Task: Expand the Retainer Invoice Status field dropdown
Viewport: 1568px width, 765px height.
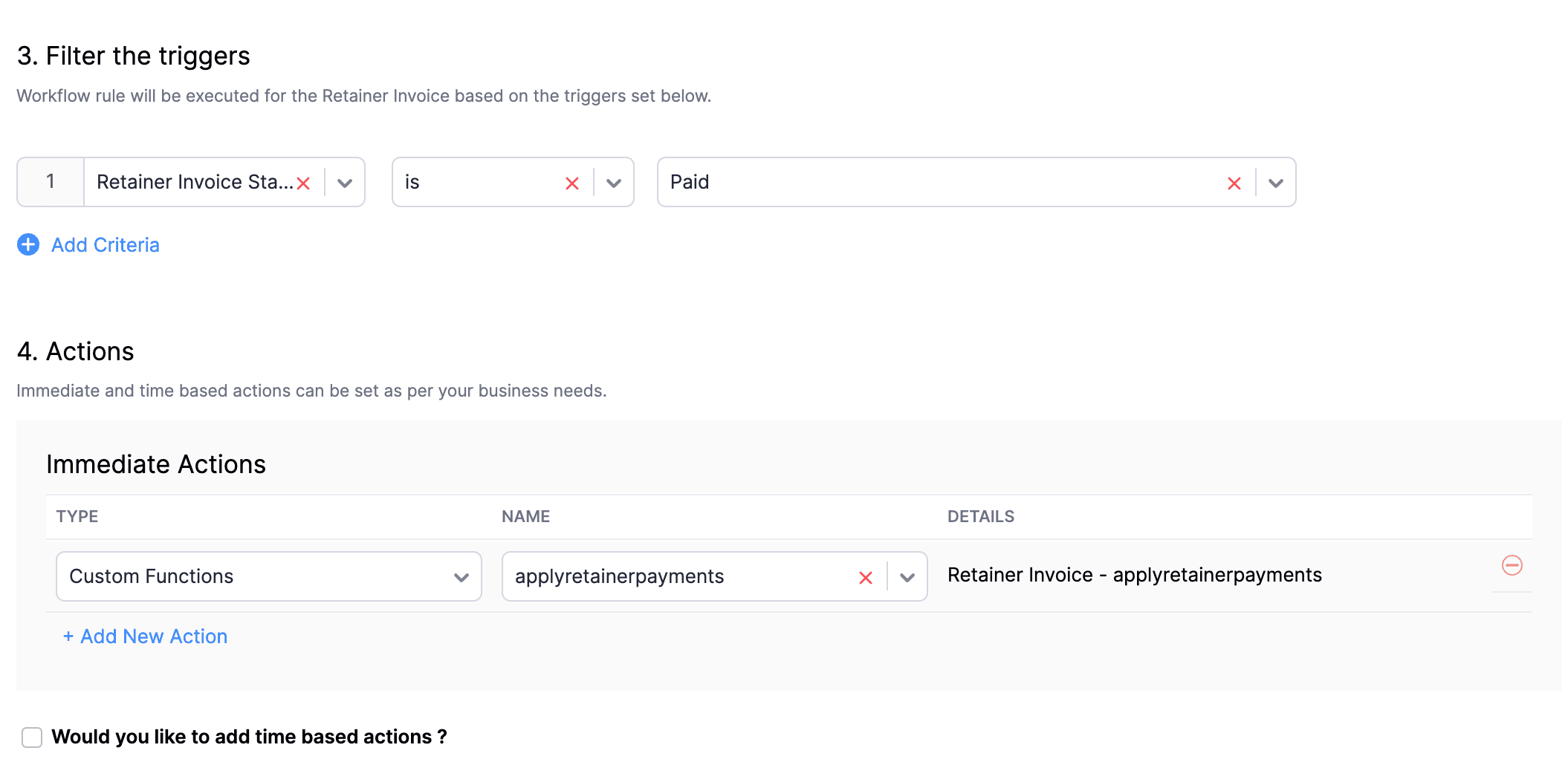Action: pyautogui.click(x=345, y=183)
